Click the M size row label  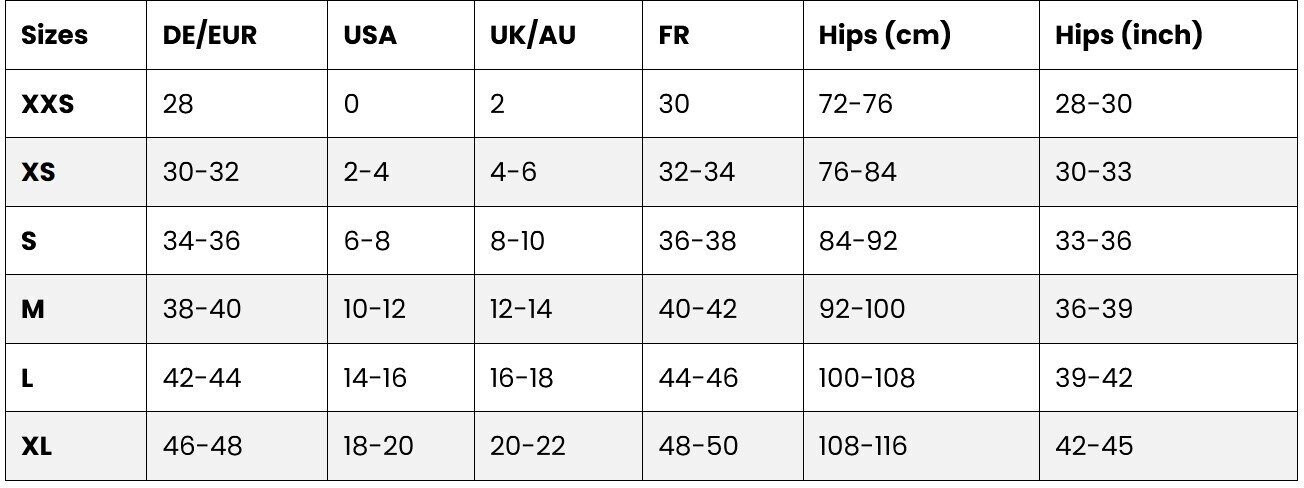pos(33,309)
